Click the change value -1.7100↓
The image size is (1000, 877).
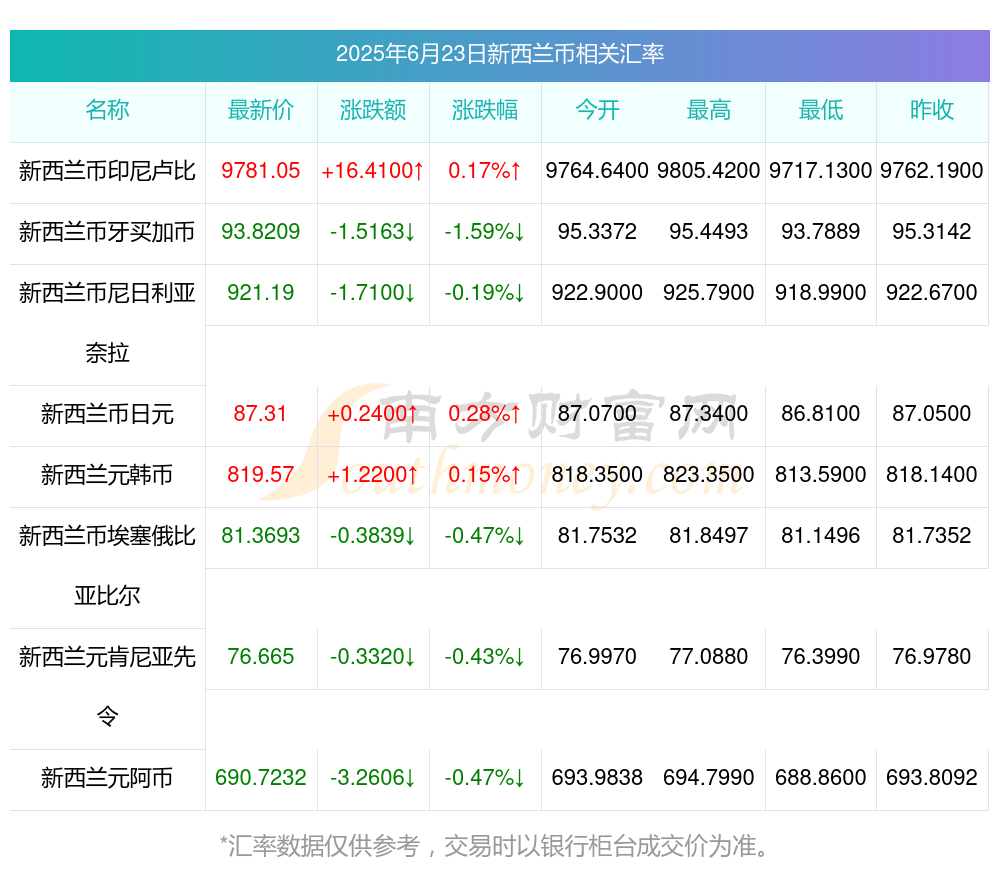[373, 293]
